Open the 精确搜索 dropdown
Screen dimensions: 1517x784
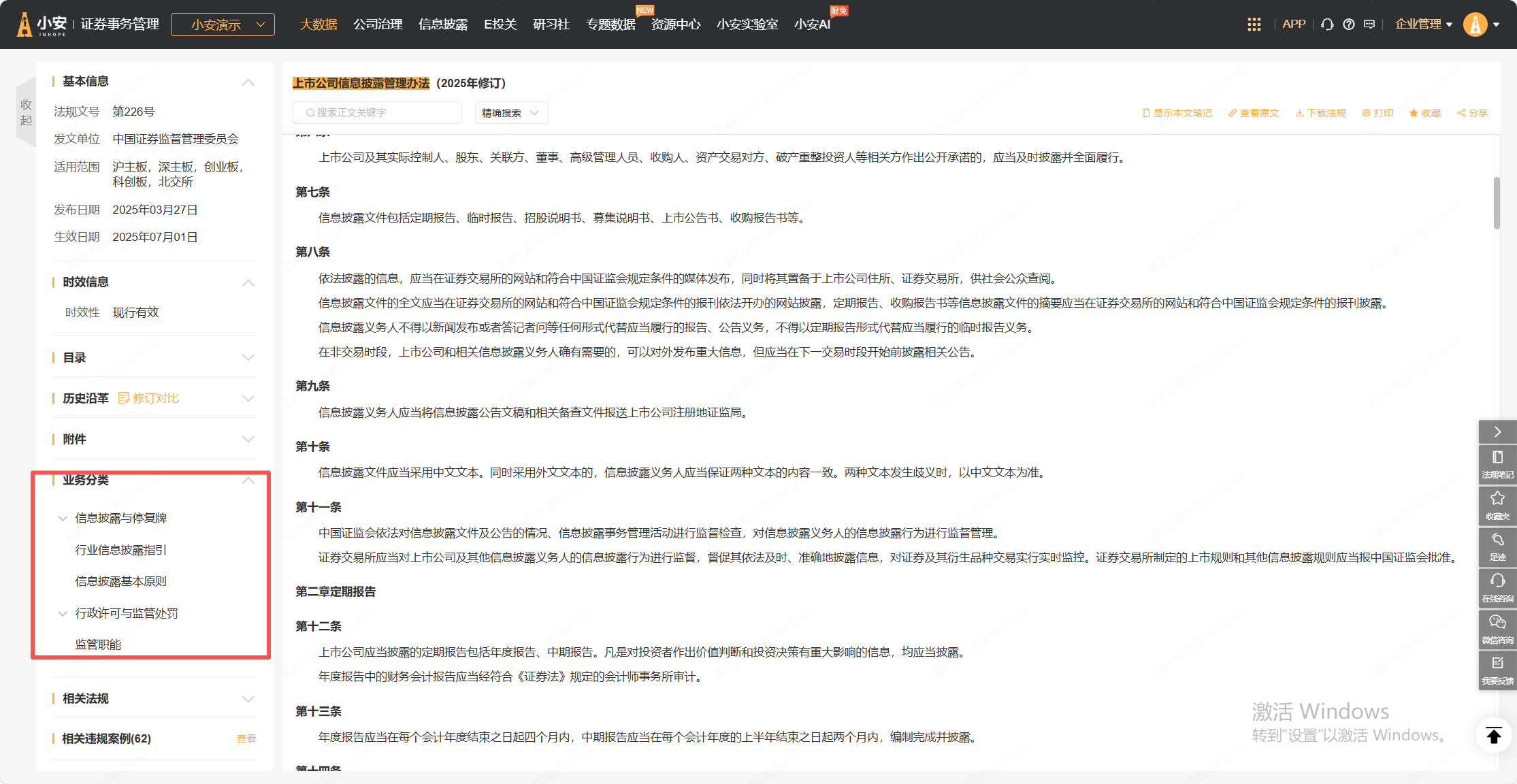pos(510,113)
